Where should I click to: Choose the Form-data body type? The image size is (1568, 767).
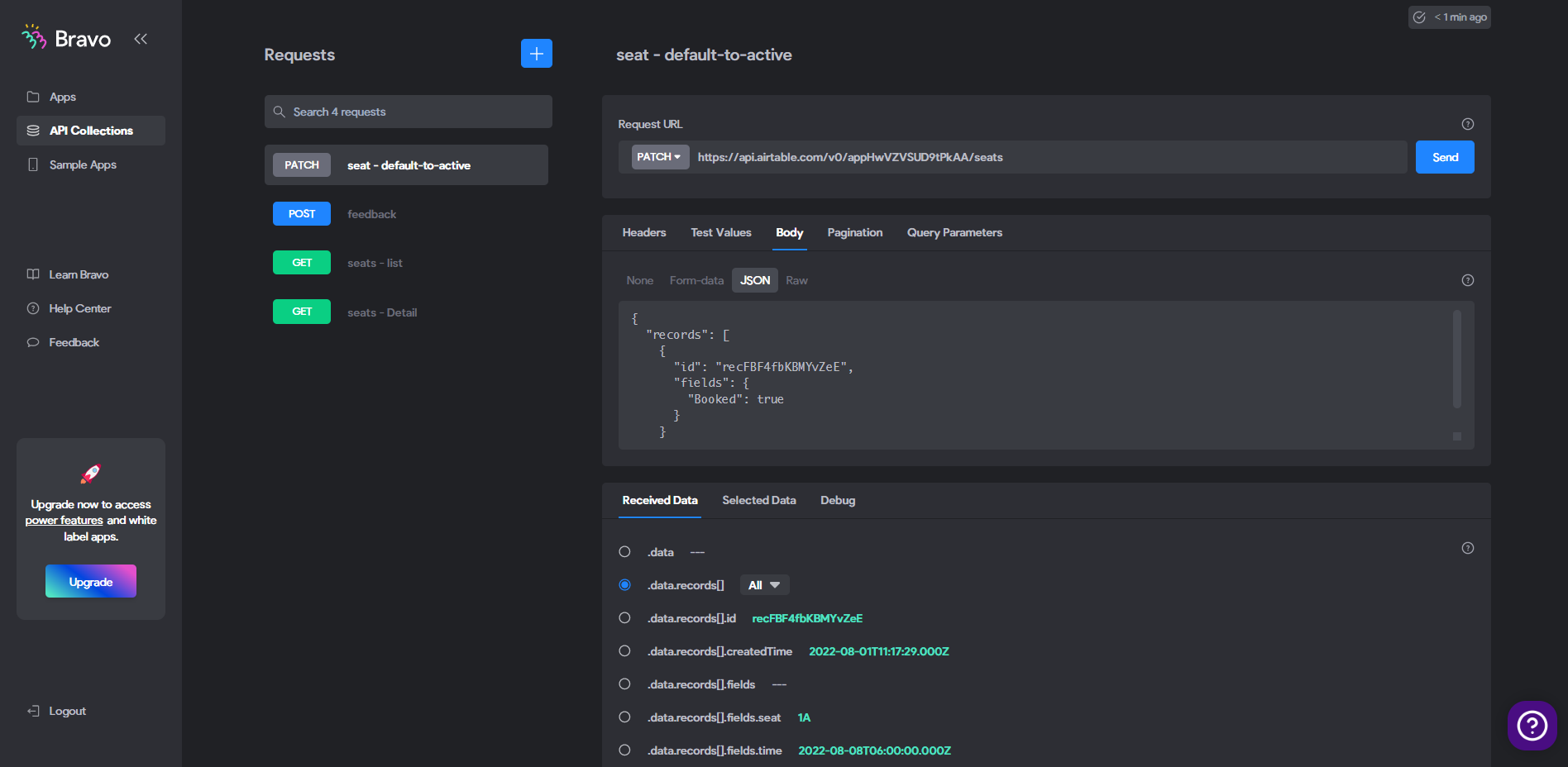(x=696, y=280)
